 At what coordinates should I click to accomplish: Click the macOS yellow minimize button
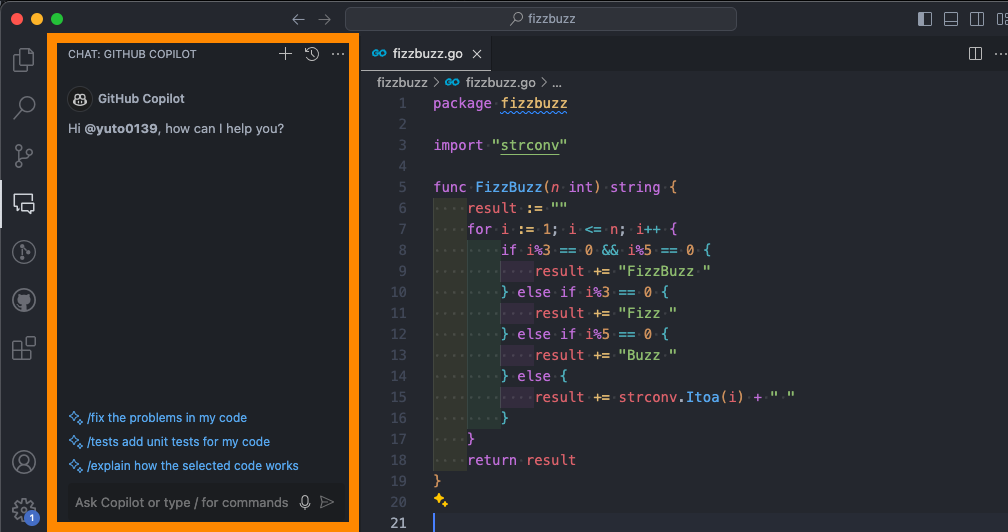[37, 19]
